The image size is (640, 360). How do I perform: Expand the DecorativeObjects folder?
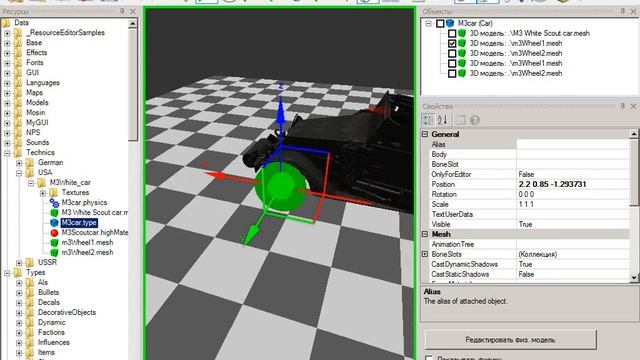(19, 312)
